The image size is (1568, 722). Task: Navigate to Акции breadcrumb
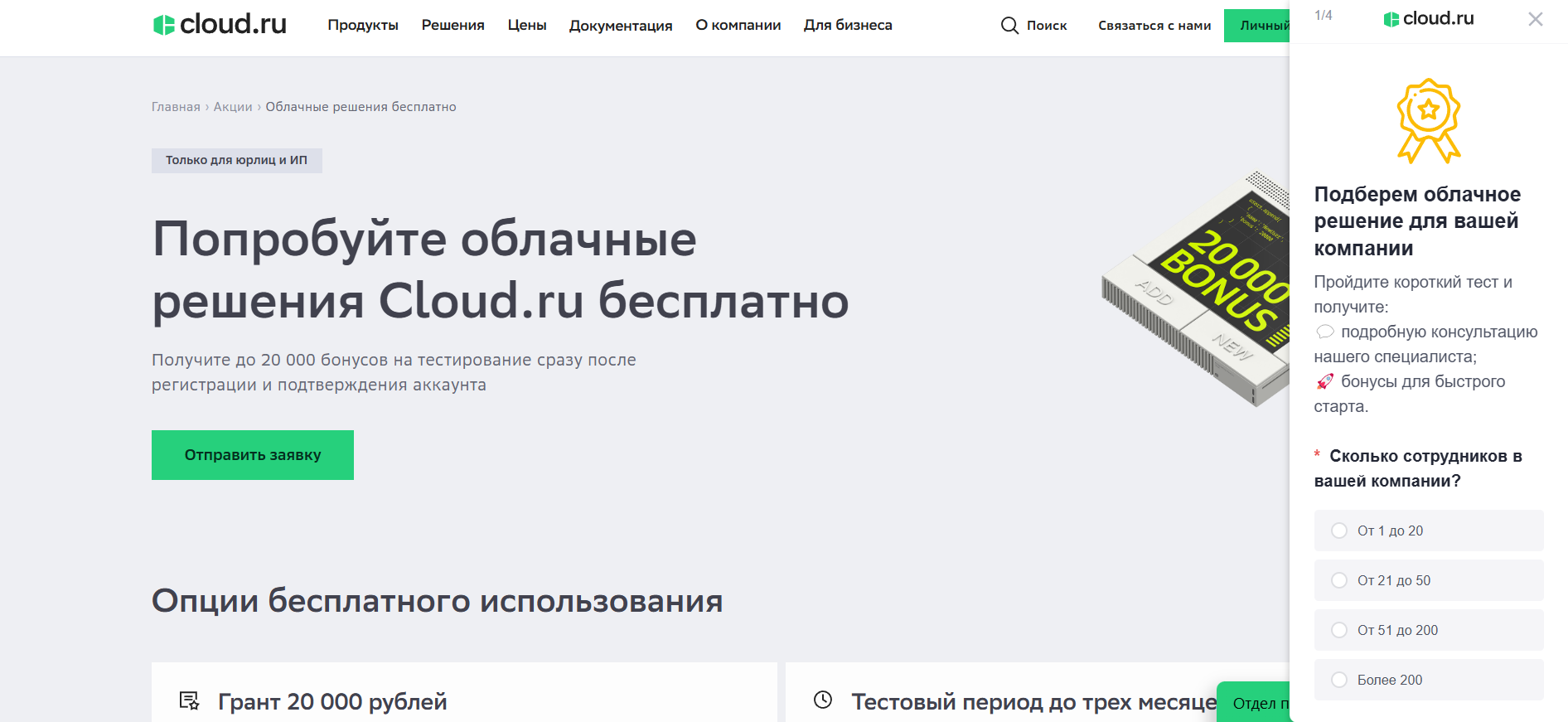click(x=233, y=107)
